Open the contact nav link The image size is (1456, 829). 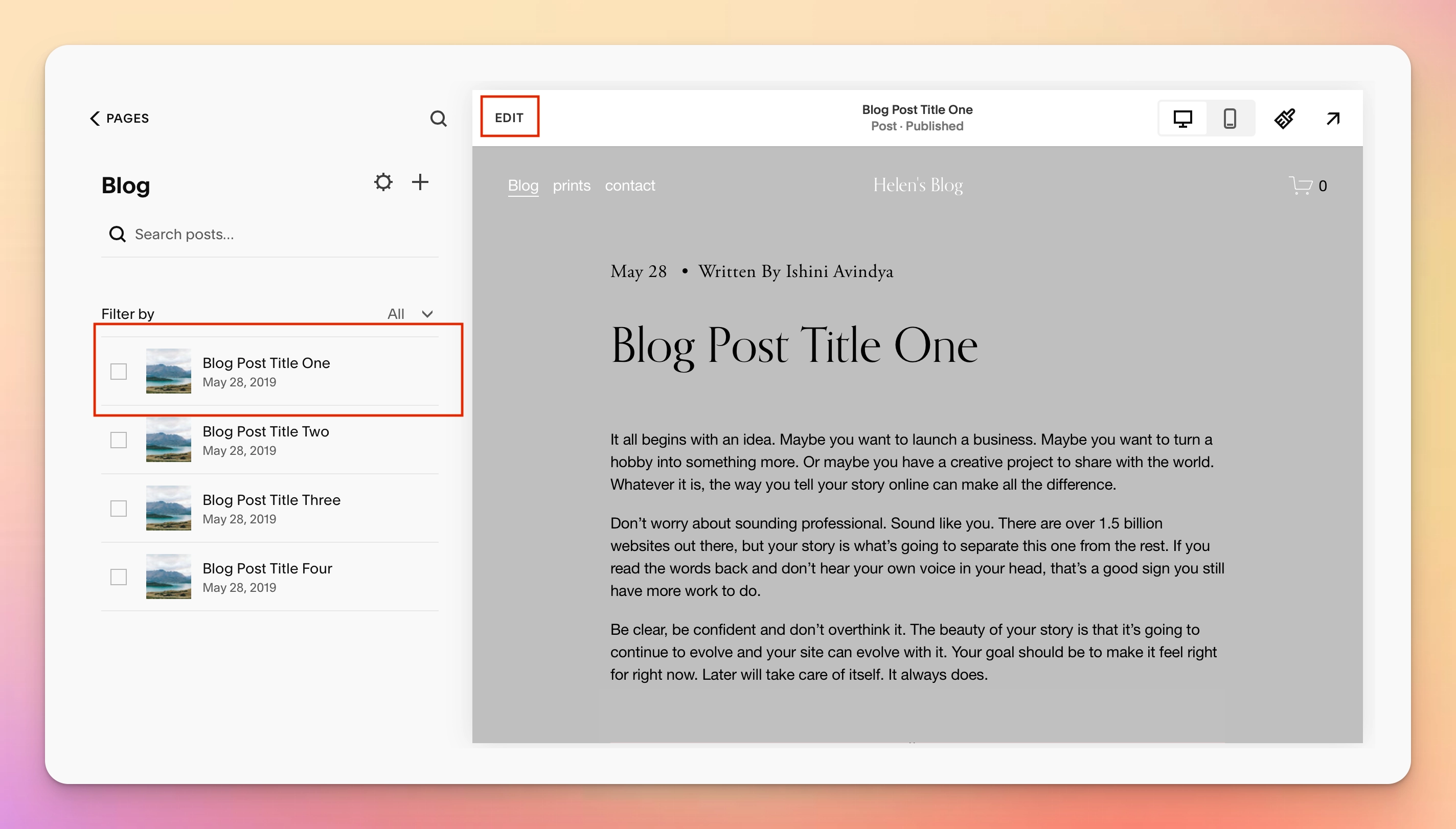[630, 186]
